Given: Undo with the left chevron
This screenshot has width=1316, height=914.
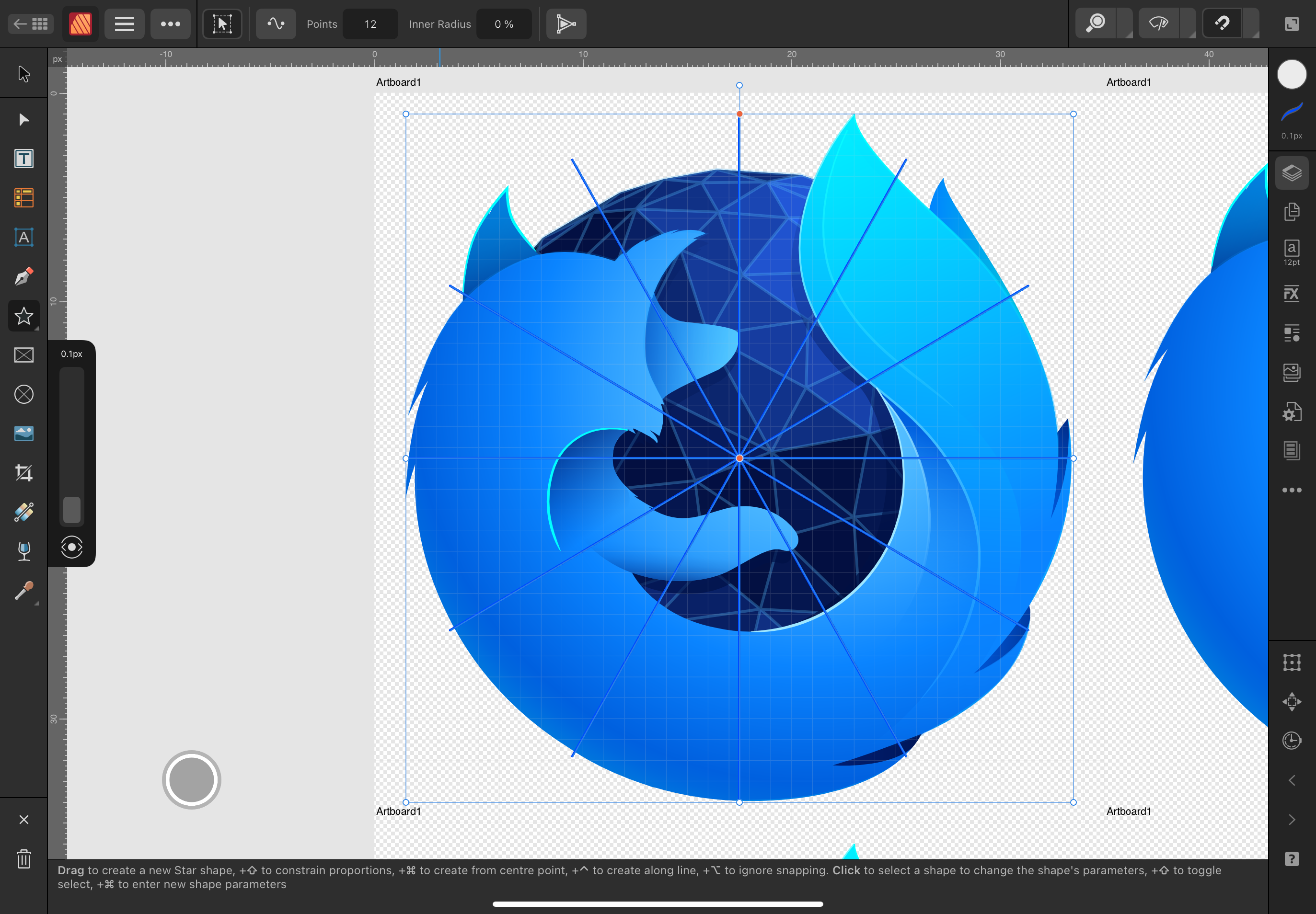Looking at the screenshot, I should point(1292,780).
